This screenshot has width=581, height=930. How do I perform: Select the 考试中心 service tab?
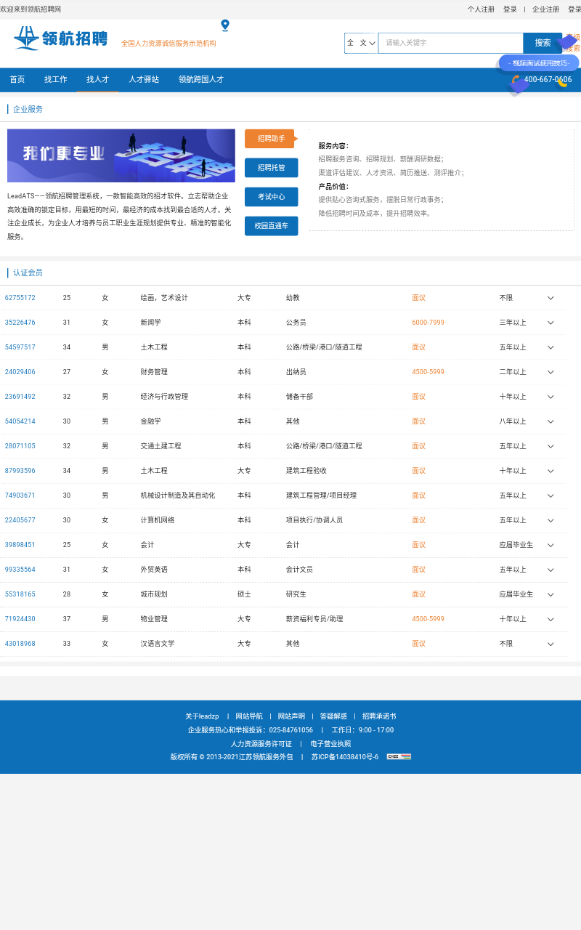click(272, 197)
